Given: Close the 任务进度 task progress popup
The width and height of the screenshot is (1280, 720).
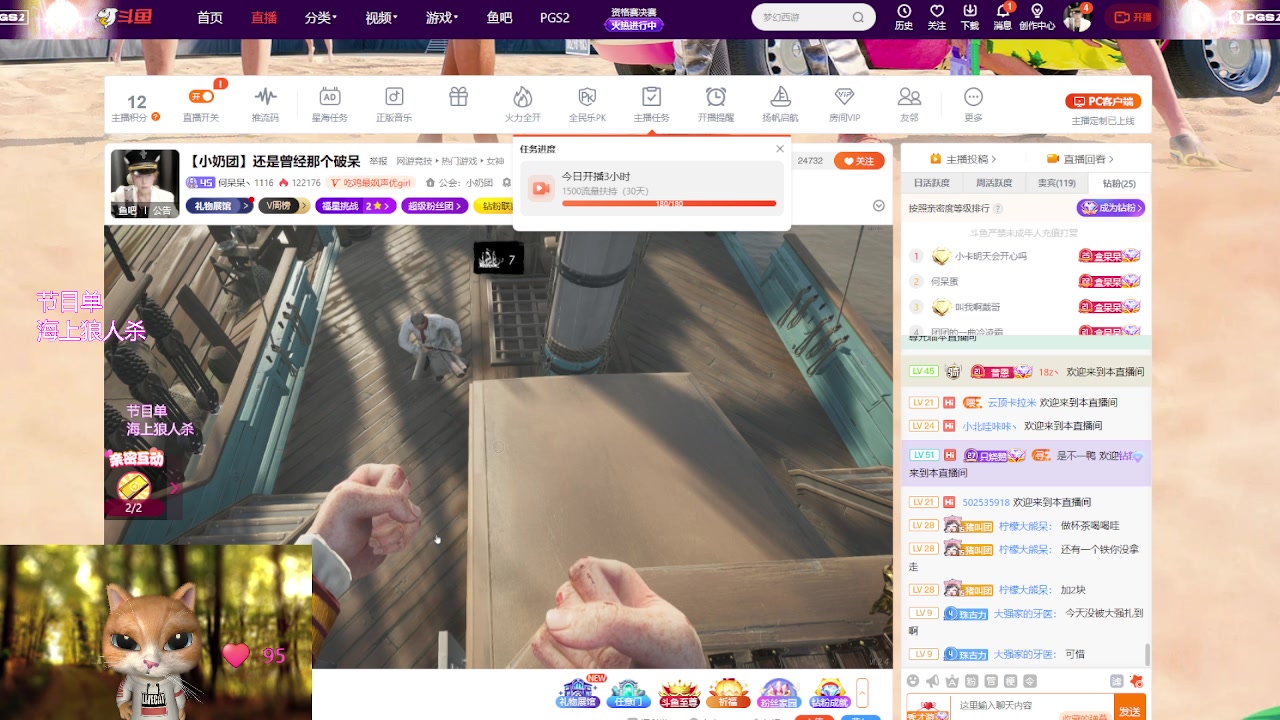Looking at the screenshot, I should pyautogui.click(x=780, y=149).
